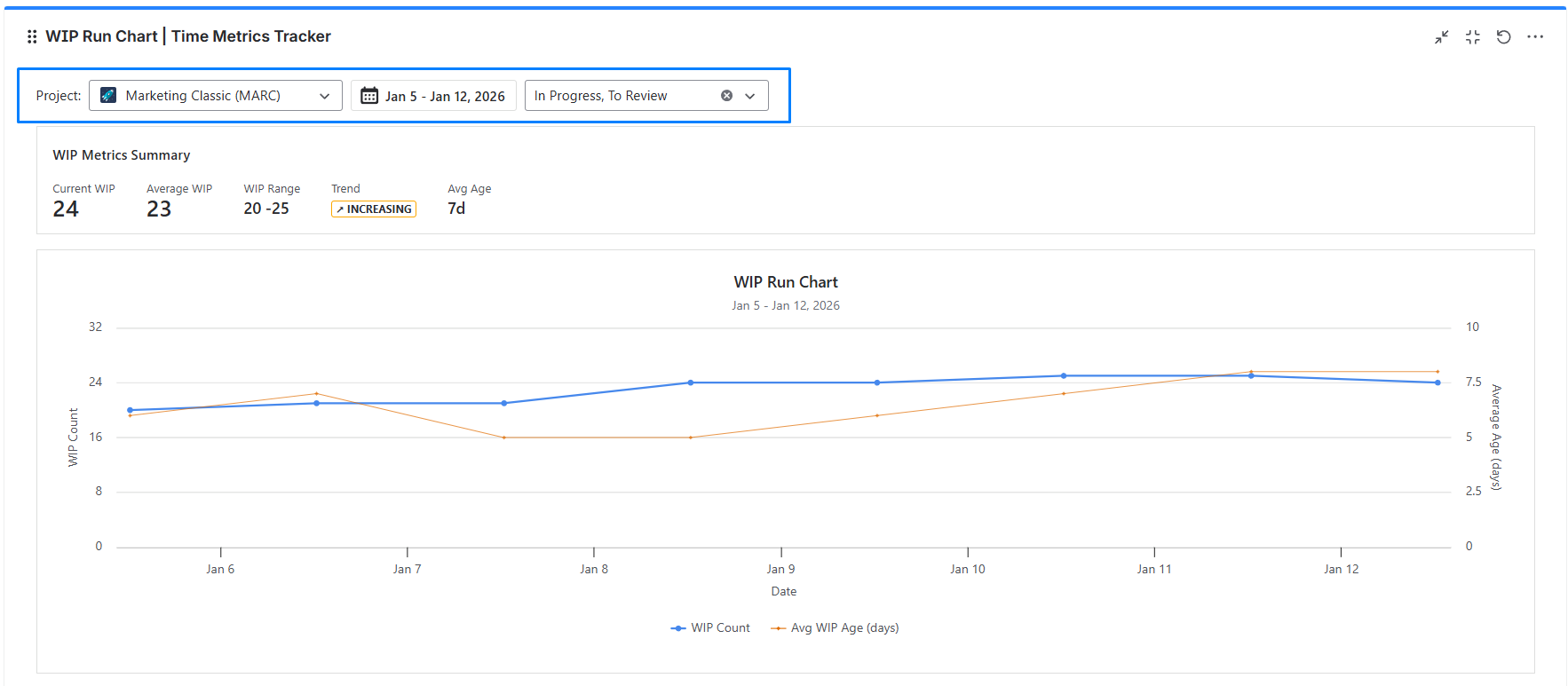1568x686 pixels.
Task: Click the Marketing Classic rocket project icon
Action: pyautogui.click(x=108, y=96)
